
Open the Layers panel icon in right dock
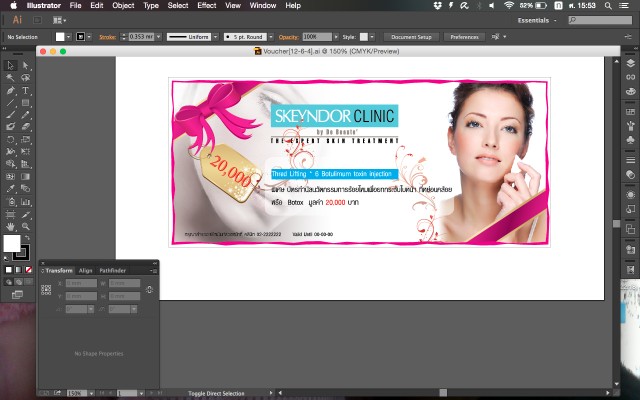tap(631, 63)
